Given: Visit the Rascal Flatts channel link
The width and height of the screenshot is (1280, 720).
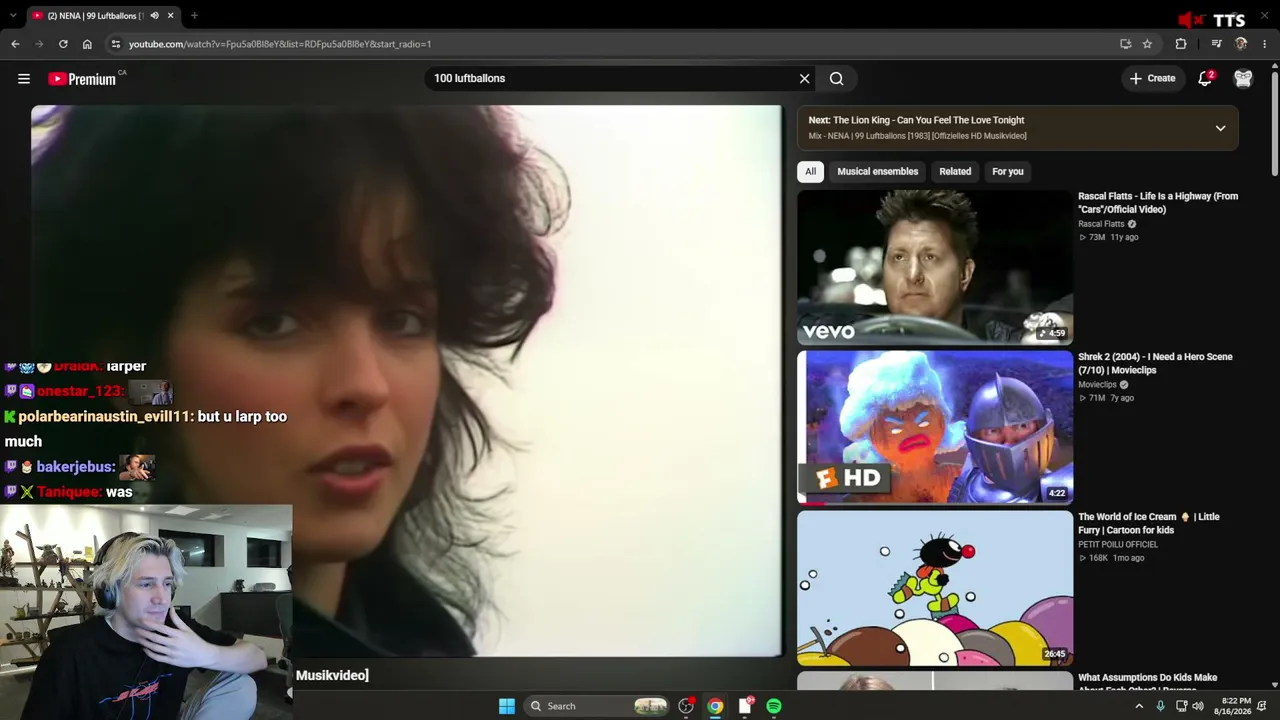Looking at the screenshot, I should point(1101,224).
